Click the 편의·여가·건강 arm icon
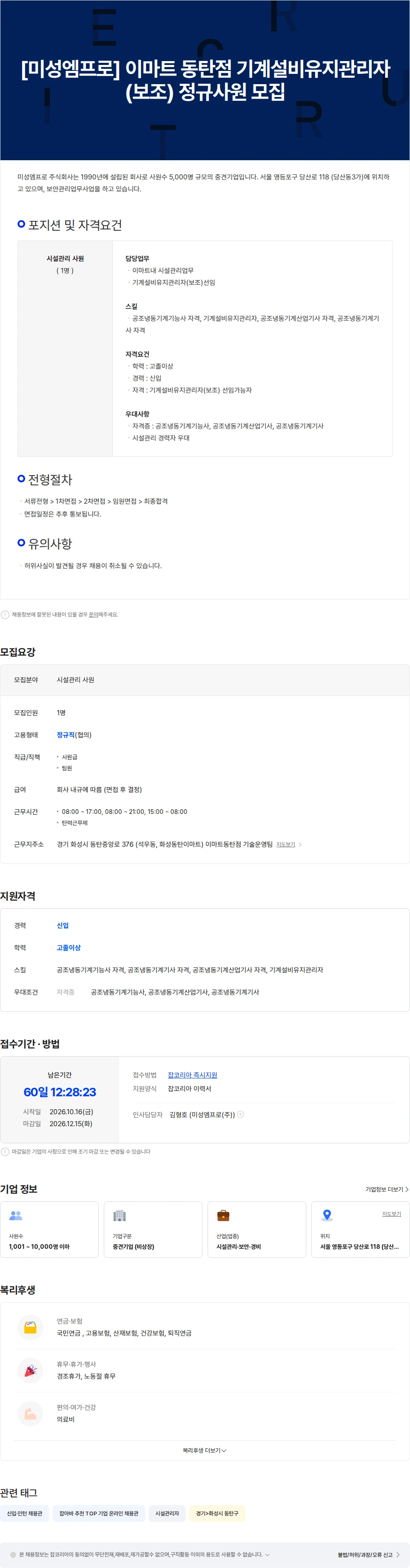 click(x=30, y=1414)
